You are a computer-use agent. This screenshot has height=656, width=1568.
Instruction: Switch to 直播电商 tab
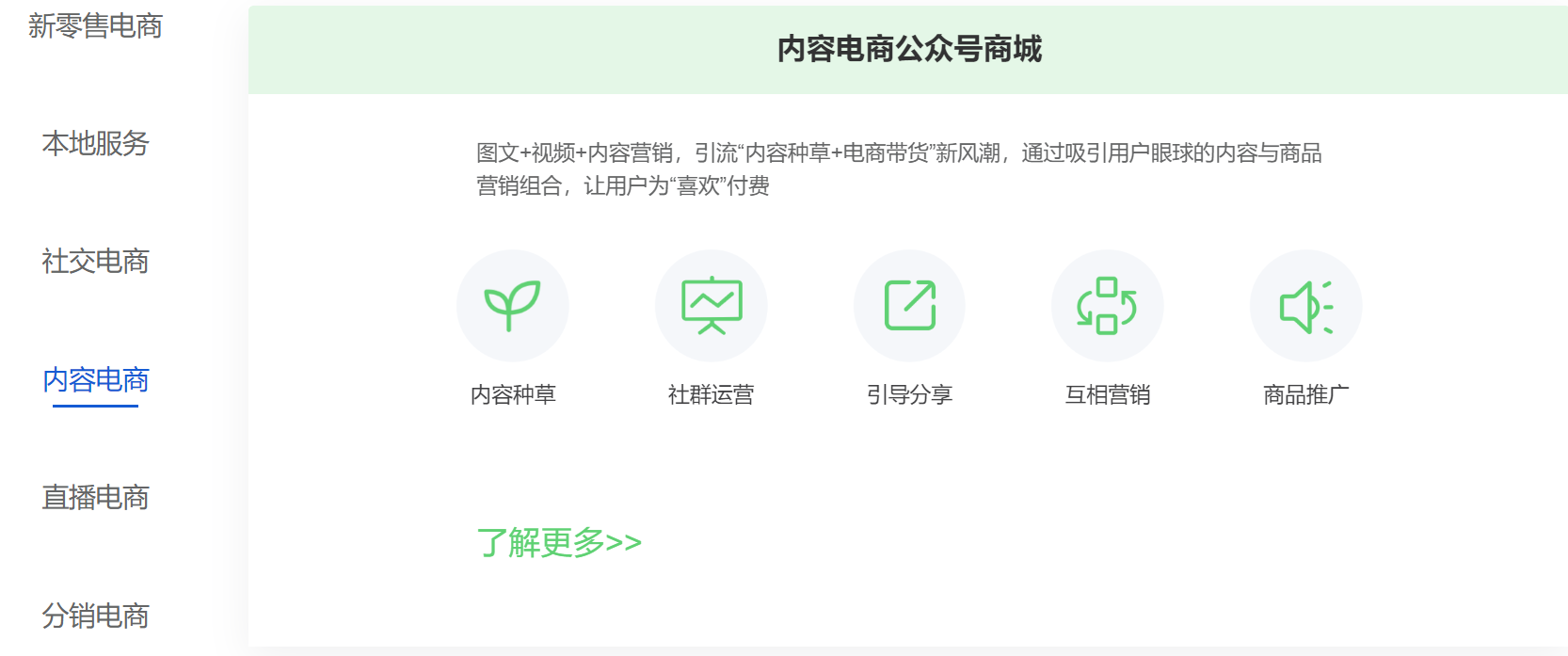95,497
